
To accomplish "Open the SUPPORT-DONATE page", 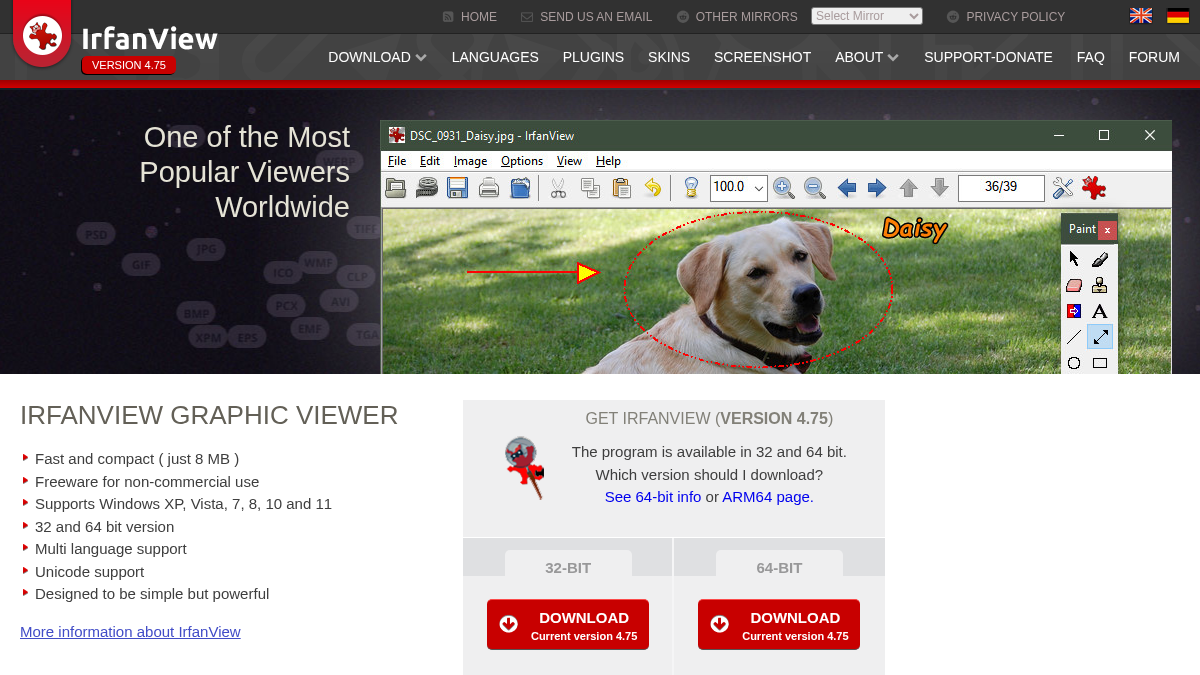I will point(988,57).
